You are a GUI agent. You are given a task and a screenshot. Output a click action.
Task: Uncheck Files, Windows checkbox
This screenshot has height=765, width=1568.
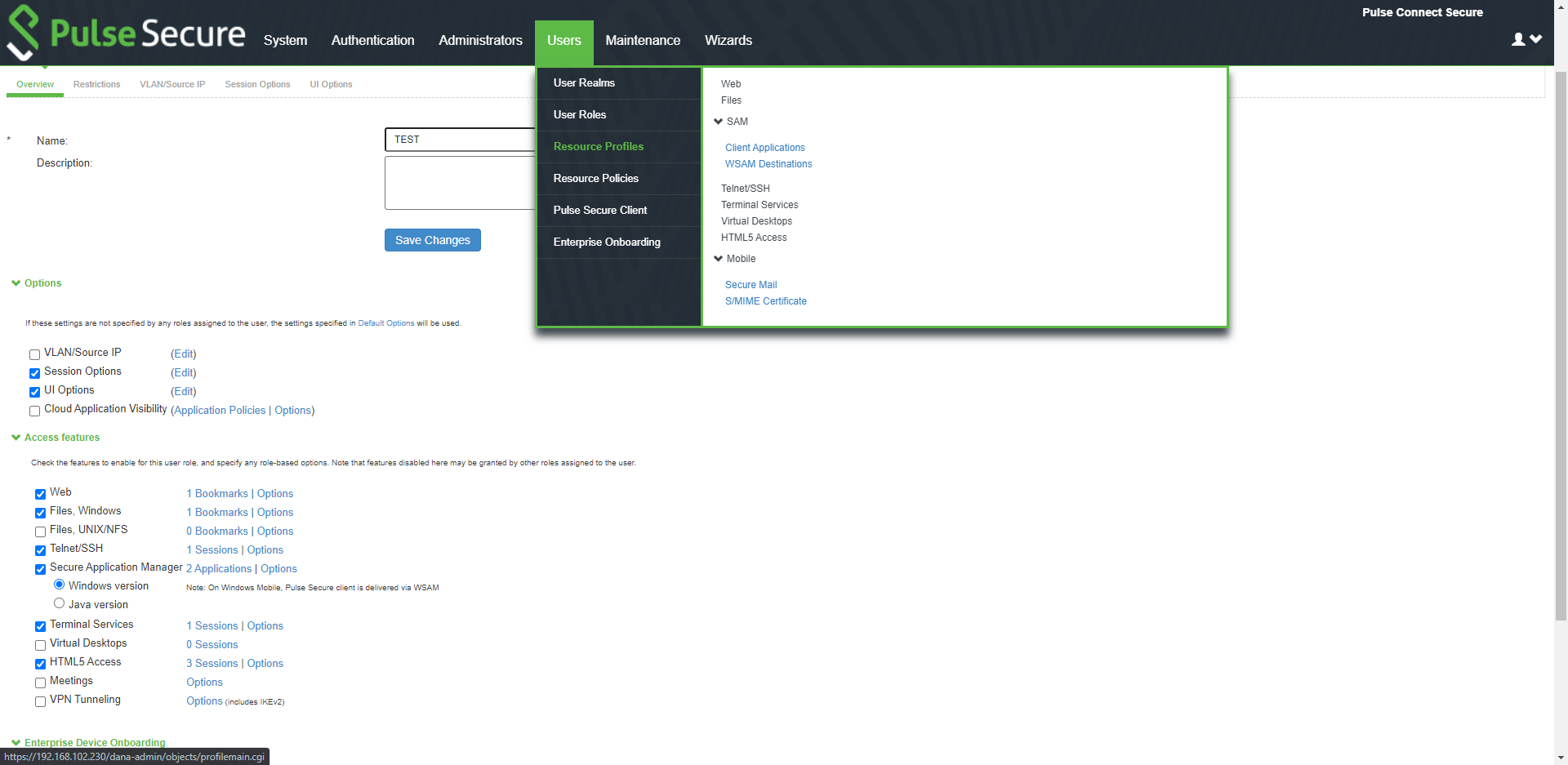[40, 513]
